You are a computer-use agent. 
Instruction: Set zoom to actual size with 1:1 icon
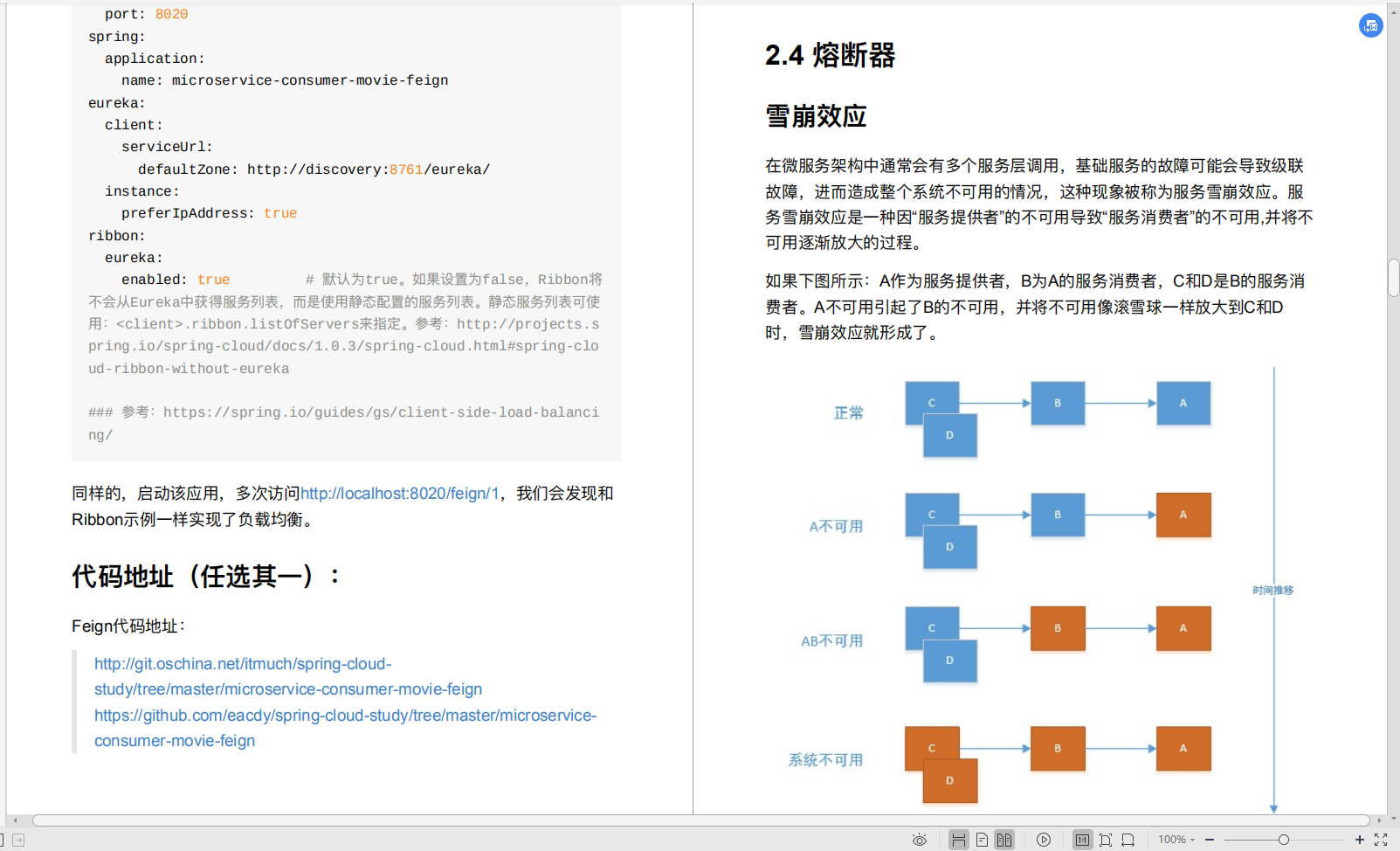(1082, 840)
